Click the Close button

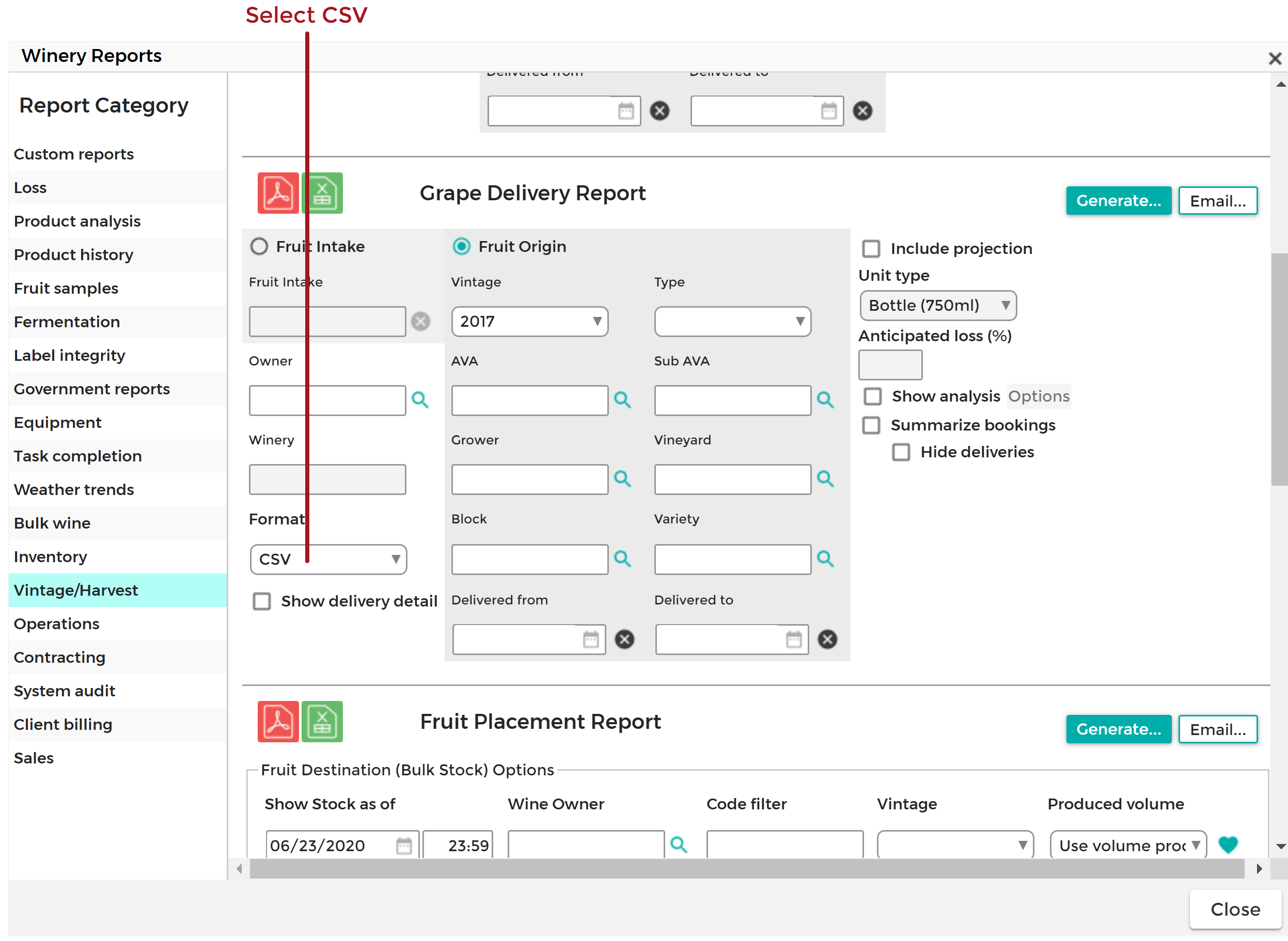[x=1235, y=910]
